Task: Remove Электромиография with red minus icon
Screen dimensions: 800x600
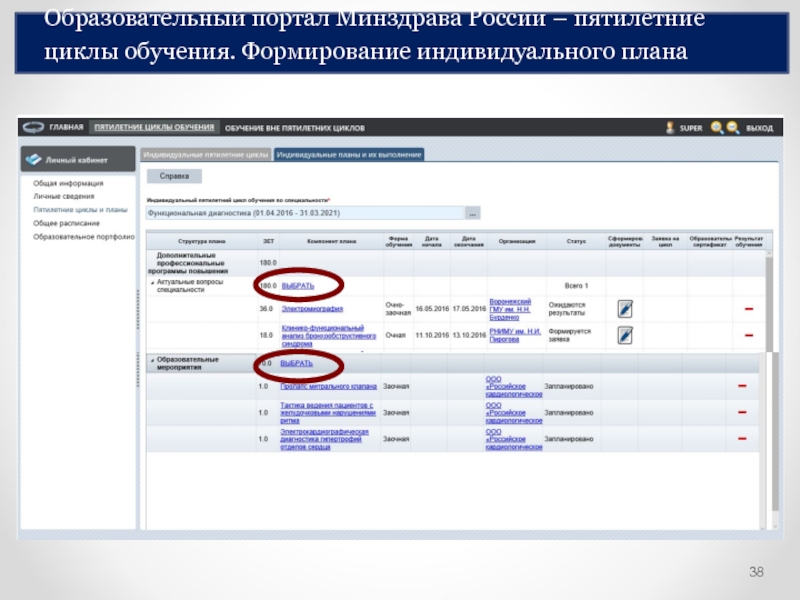Action: point(748,308)
